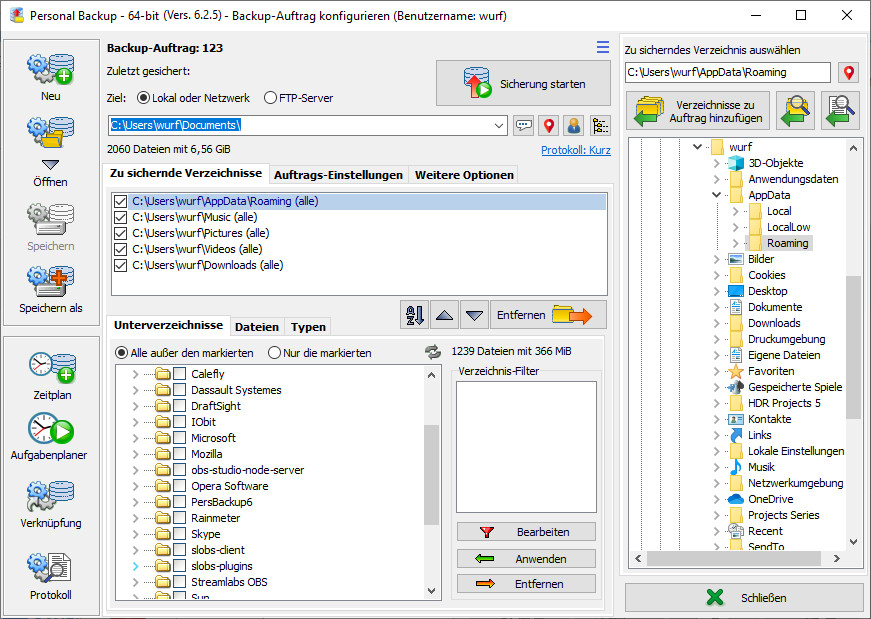The image size is (871, 619).
Task: Uncheck the Music directory checkbox
Action: pyautogui.click(x=121, y=217)
